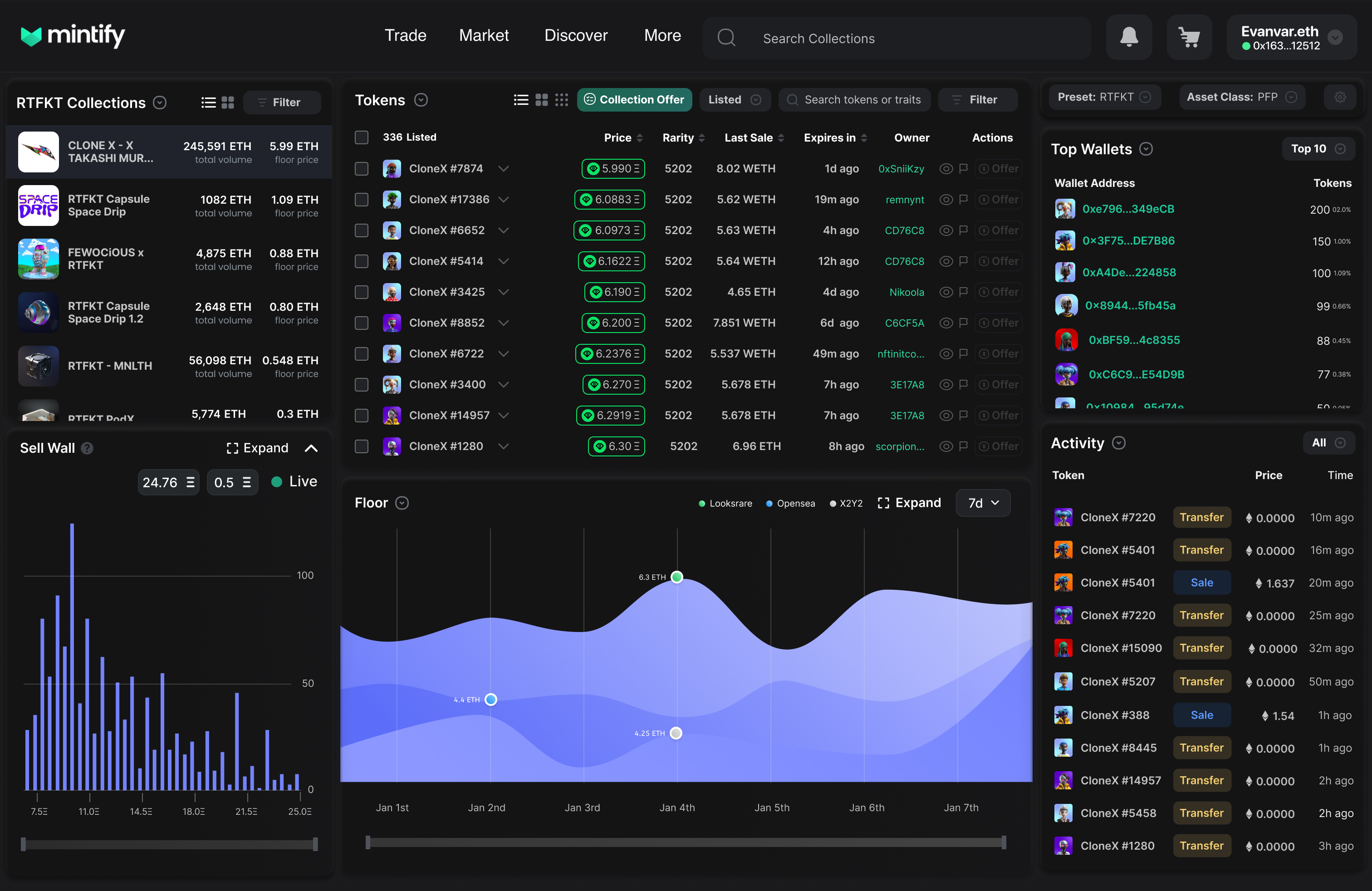This screenshot has width=1372, height=891.
Task: Click the 6.3 ETH floor chart marker
Action: coord(677,577)
